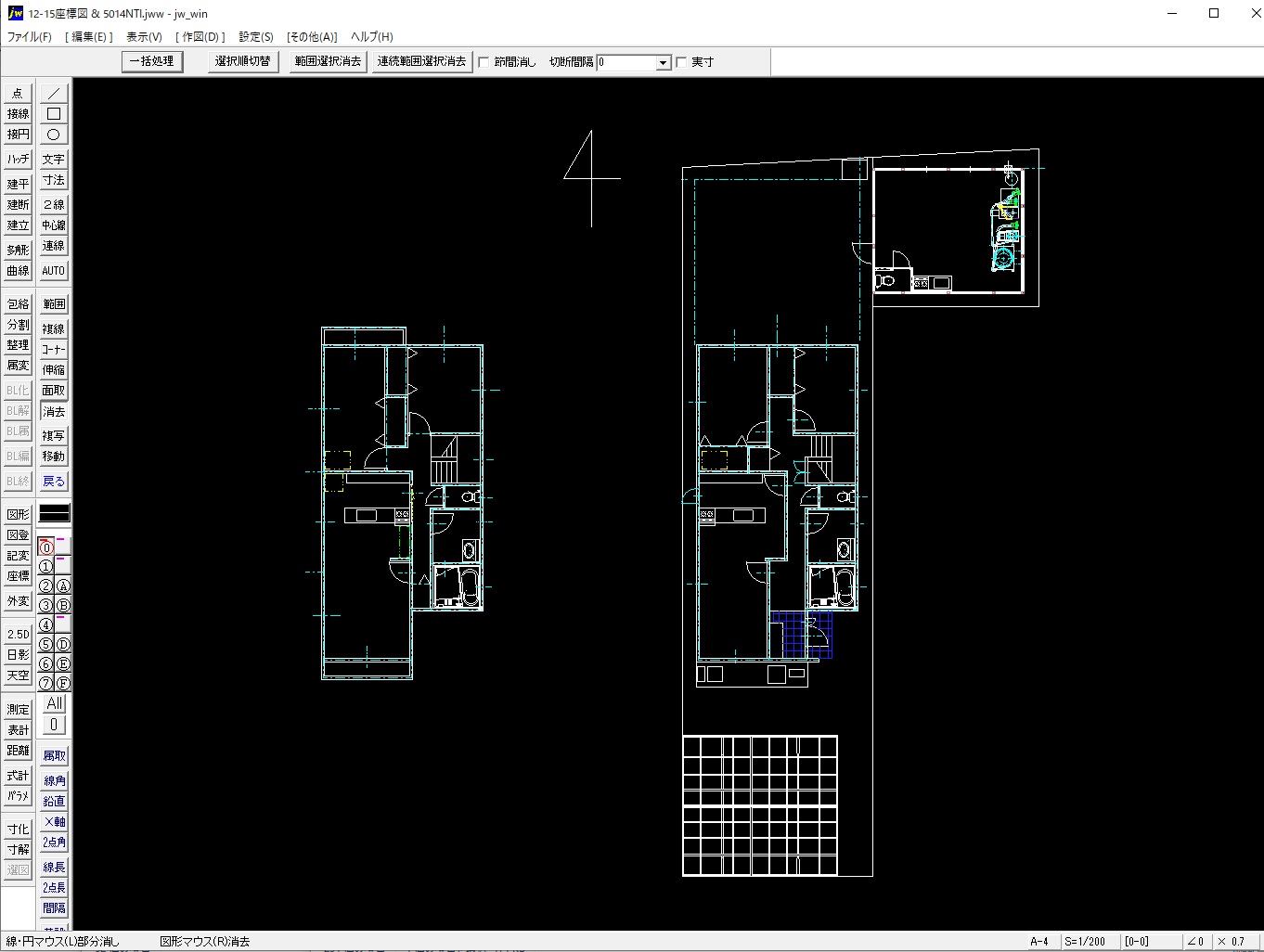Open the ファイル(F) menu

pos(30,37)
